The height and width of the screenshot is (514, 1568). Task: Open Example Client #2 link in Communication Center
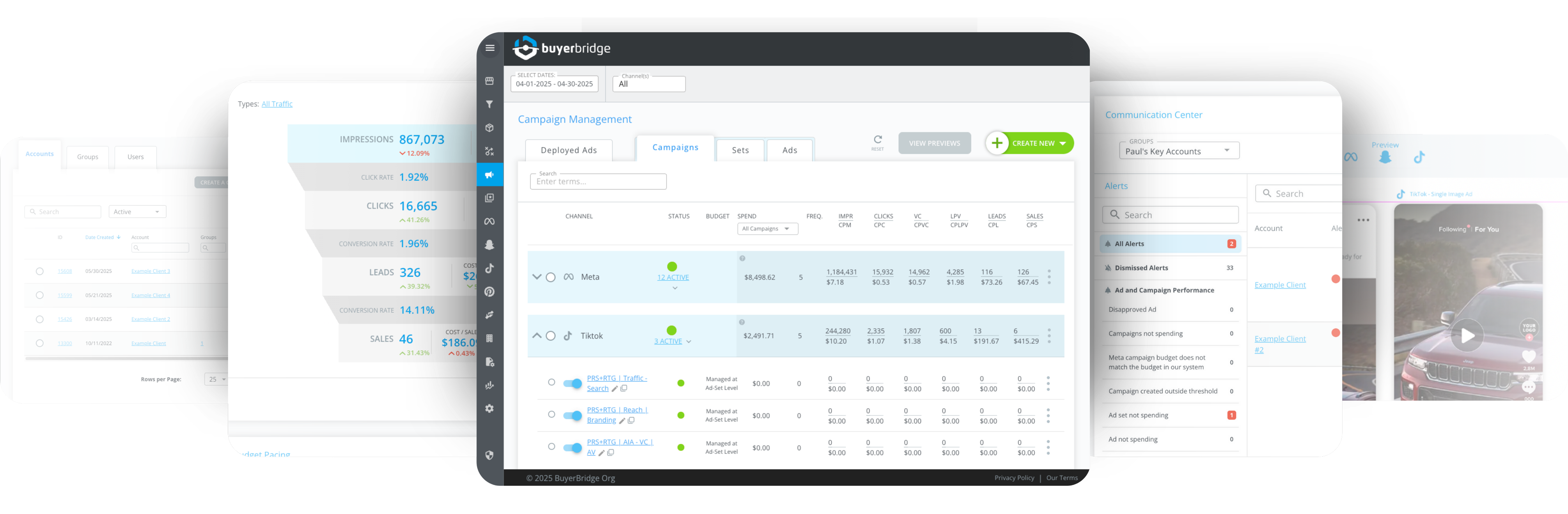[x=1279, y=344]
